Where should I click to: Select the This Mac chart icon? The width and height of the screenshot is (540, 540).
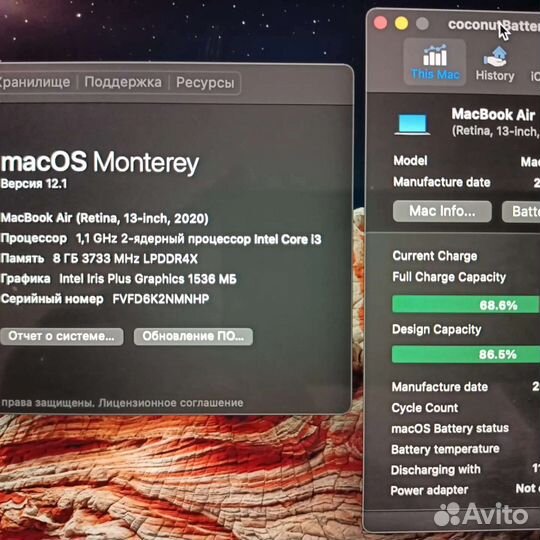435,55
